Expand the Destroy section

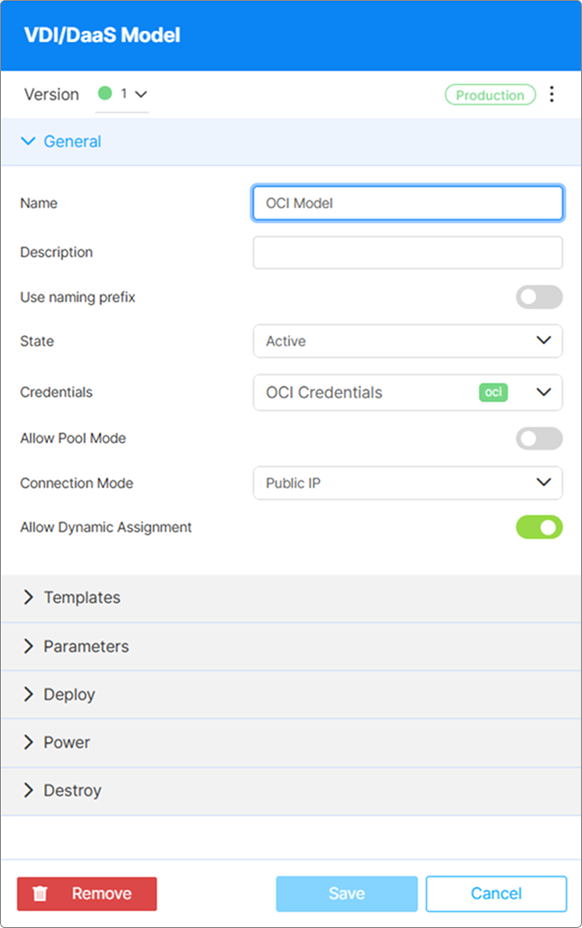coord(290,791)
